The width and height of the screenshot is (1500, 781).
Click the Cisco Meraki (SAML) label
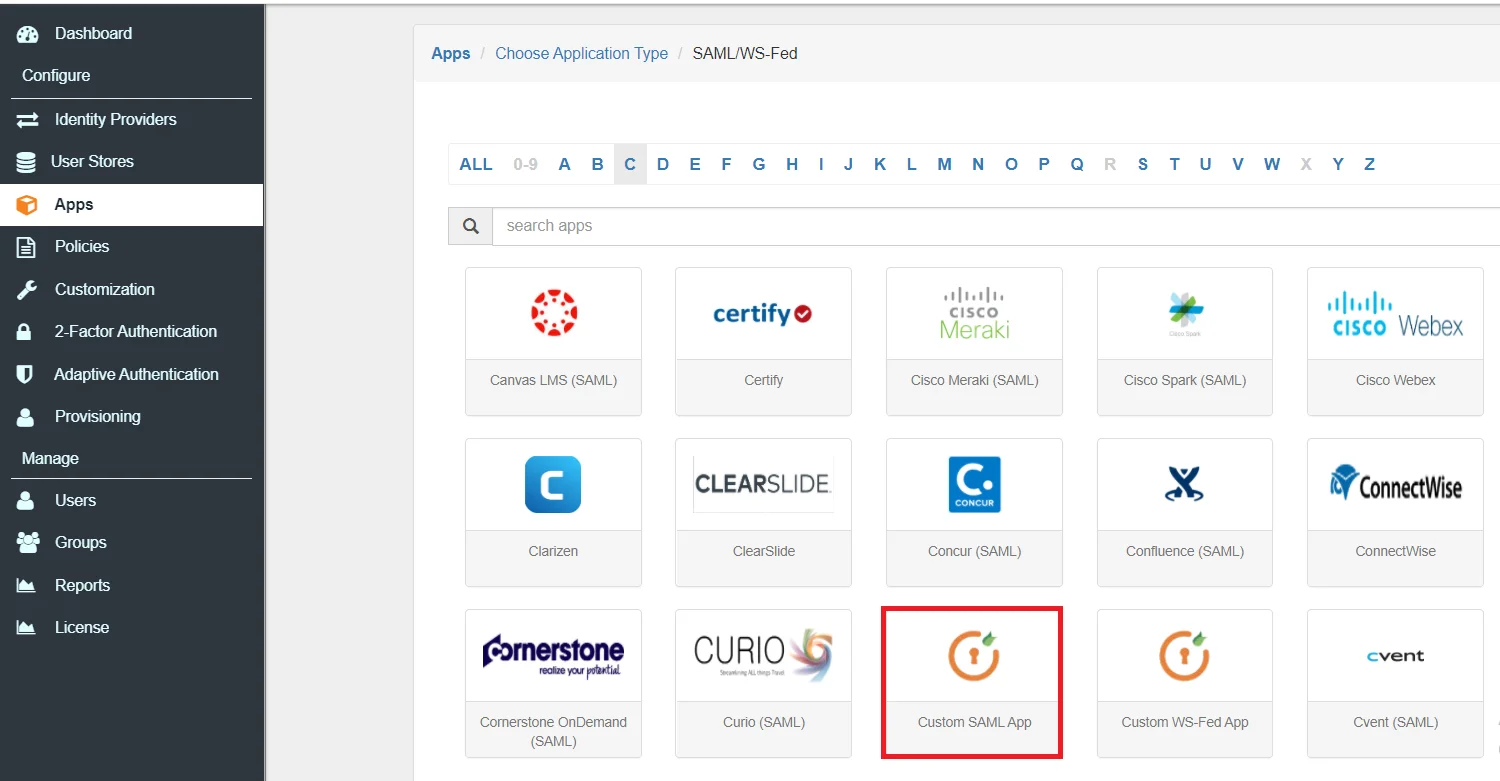click(975, 381)
